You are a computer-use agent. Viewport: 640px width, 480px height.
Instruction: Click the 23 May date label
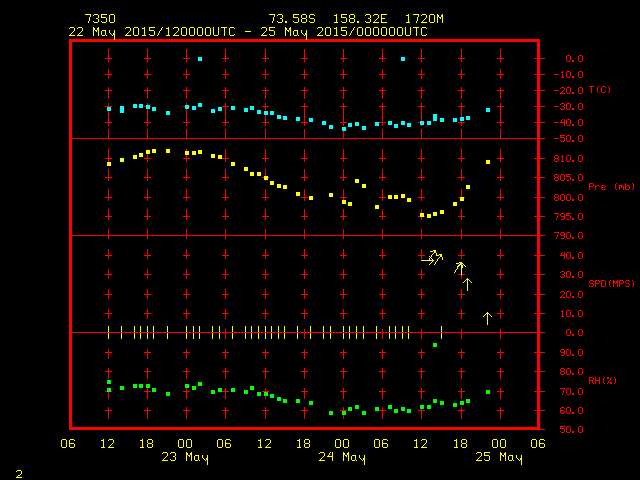[185, 457]
